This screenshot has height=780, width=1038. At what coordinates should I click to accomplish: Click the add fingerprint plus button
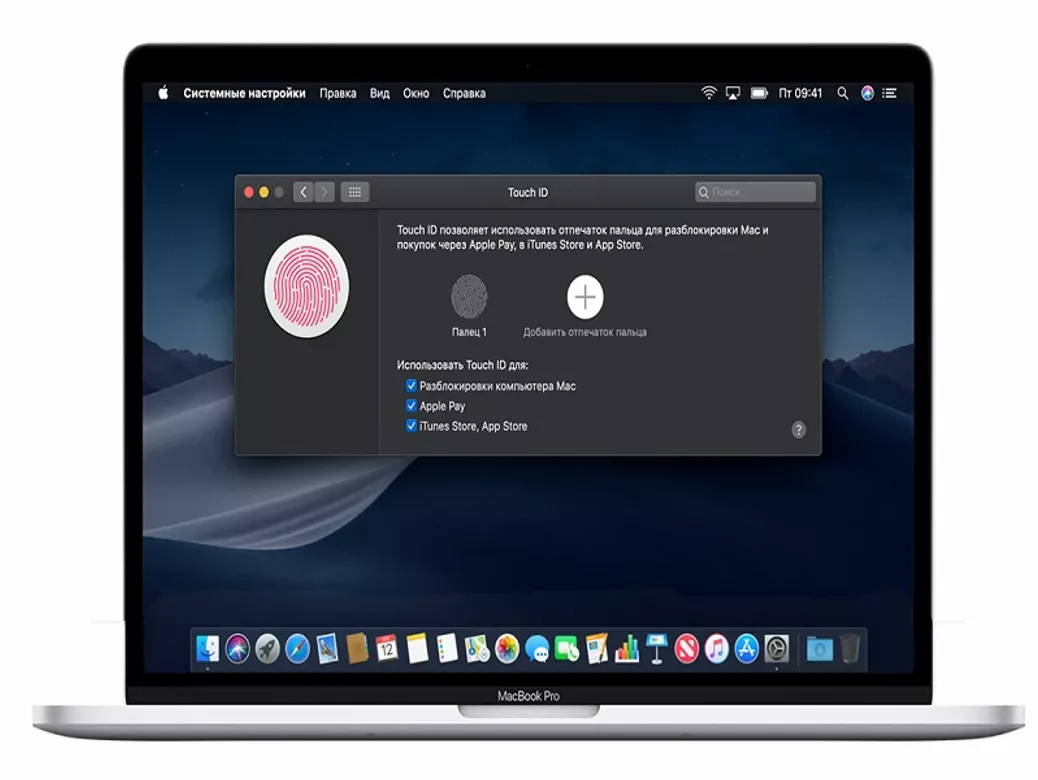pyautogui.click(x=585, y=297)
